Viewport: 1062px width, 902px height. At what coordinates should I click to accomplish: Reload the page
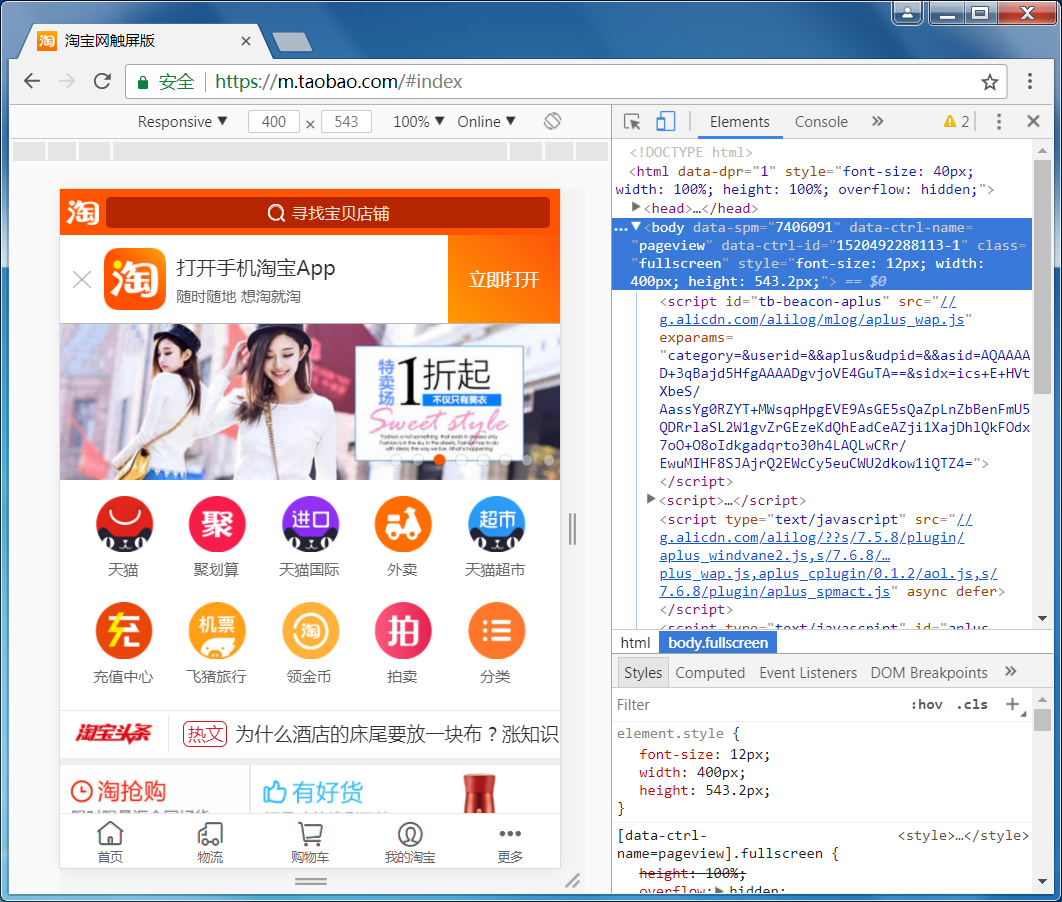[x=102, y=81]
